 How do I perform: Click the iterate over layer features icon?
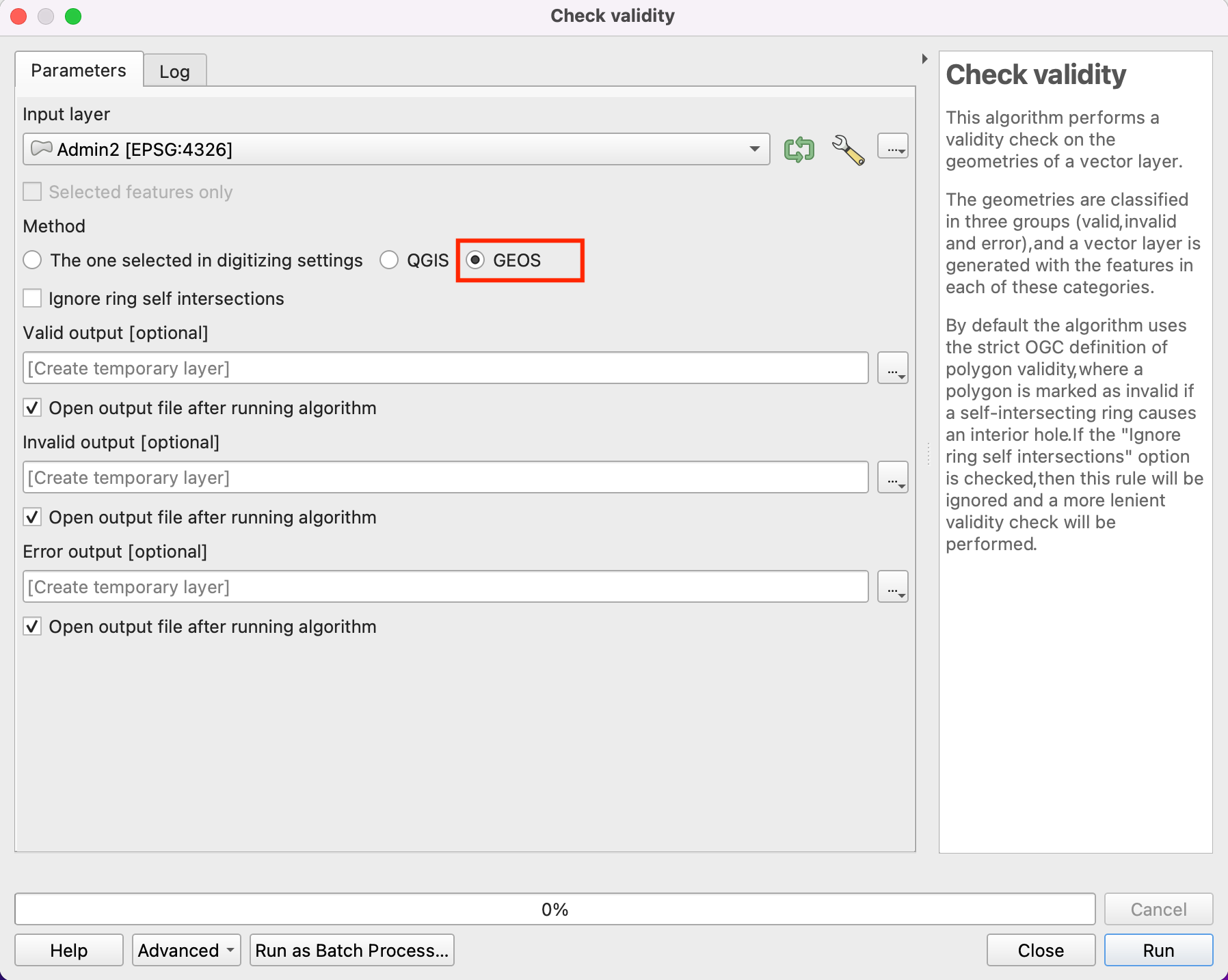[799, 149]
